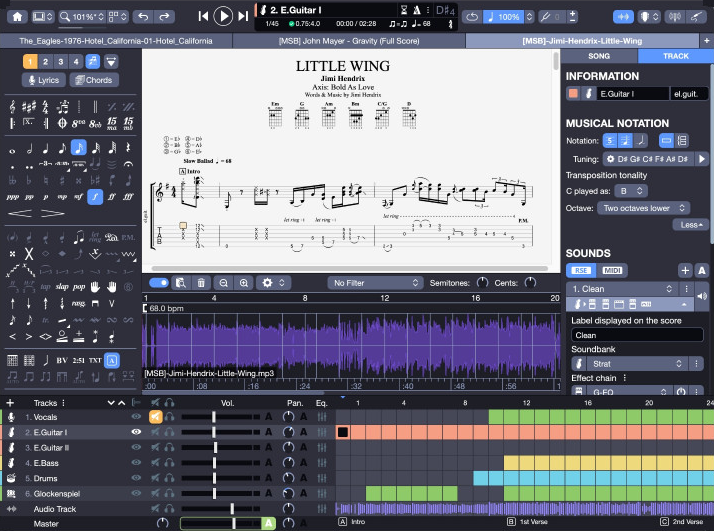Apply dead note X symbol
Image resolution: width=714 pixels, height=531 pixels.
(29, 254)
